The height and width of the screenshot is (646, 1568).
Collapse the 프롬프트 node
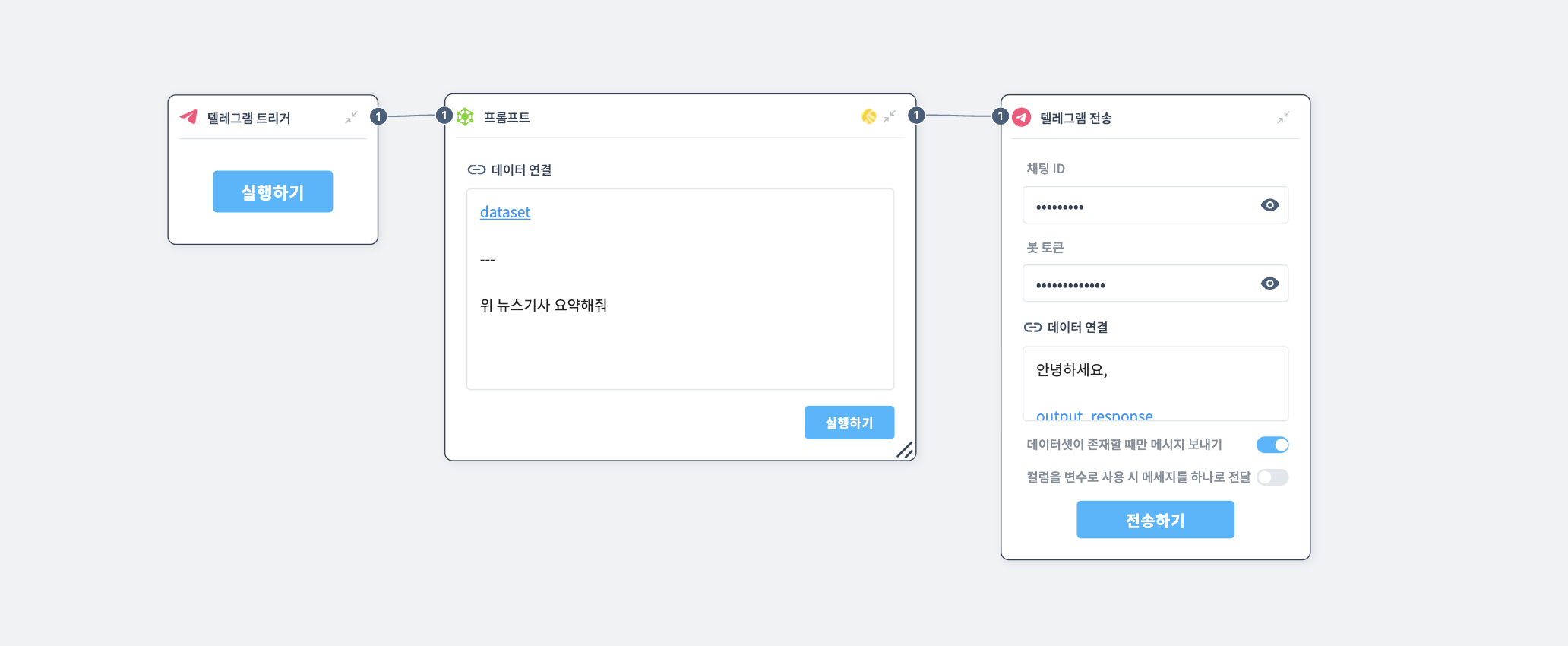tap(889, 118)
